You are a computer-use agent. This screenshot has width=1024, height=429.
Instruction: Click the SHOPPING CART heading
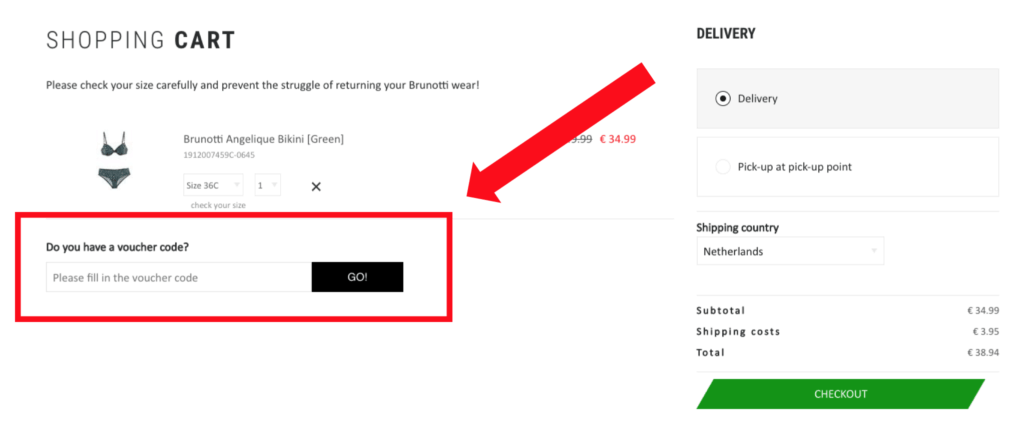(140, 40)
